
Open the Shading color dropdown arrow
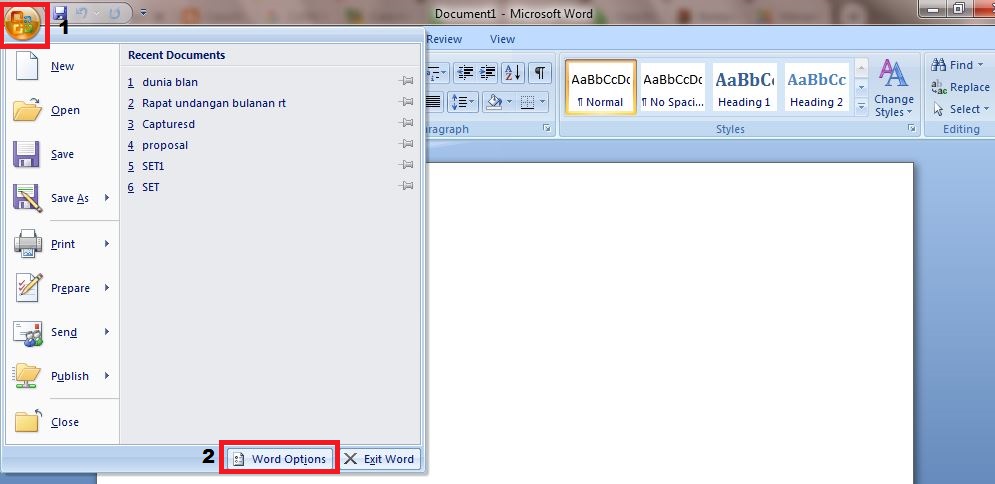tap(510, 101)
